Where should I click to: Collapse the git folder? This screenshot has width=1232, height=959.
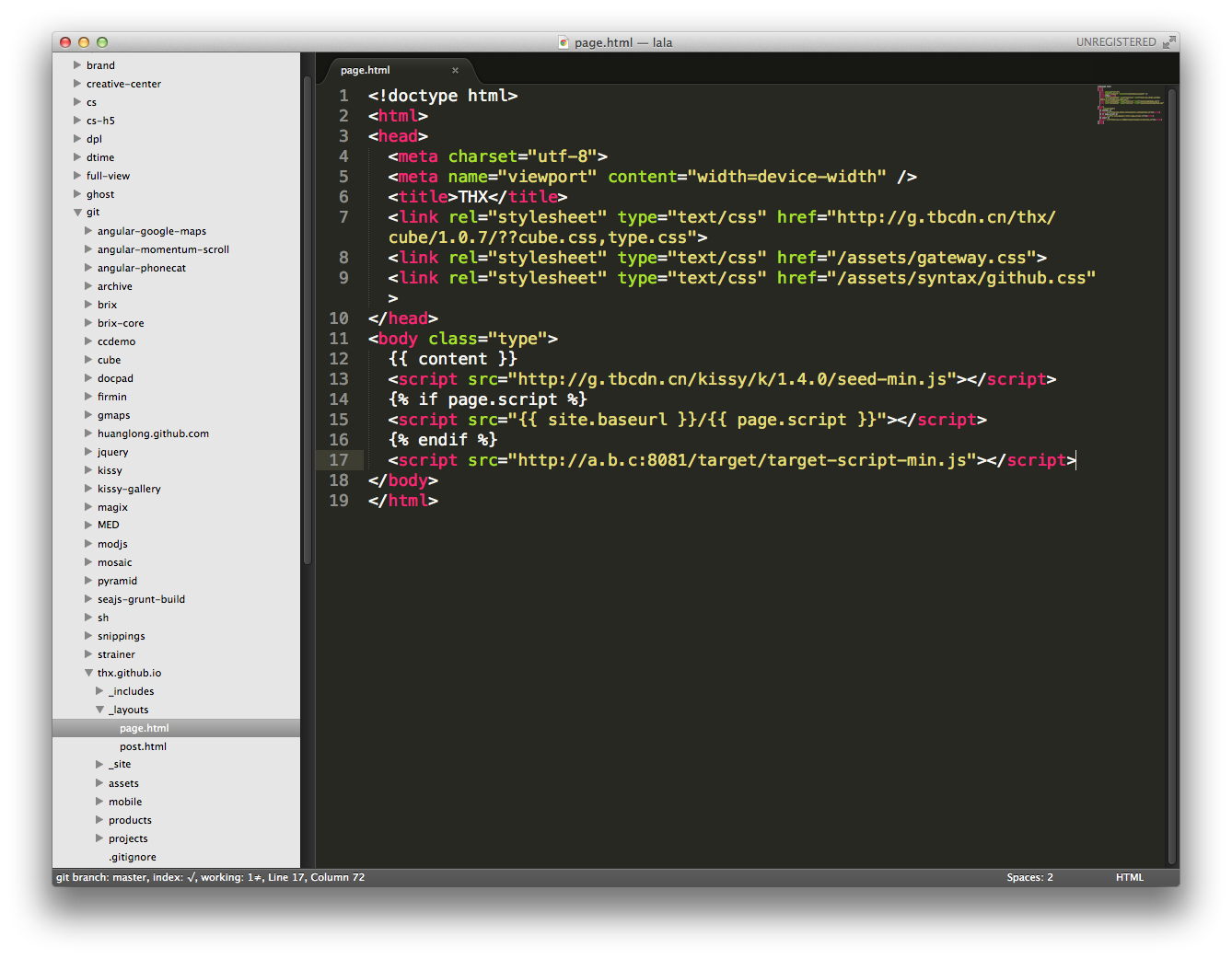point(77,213)
